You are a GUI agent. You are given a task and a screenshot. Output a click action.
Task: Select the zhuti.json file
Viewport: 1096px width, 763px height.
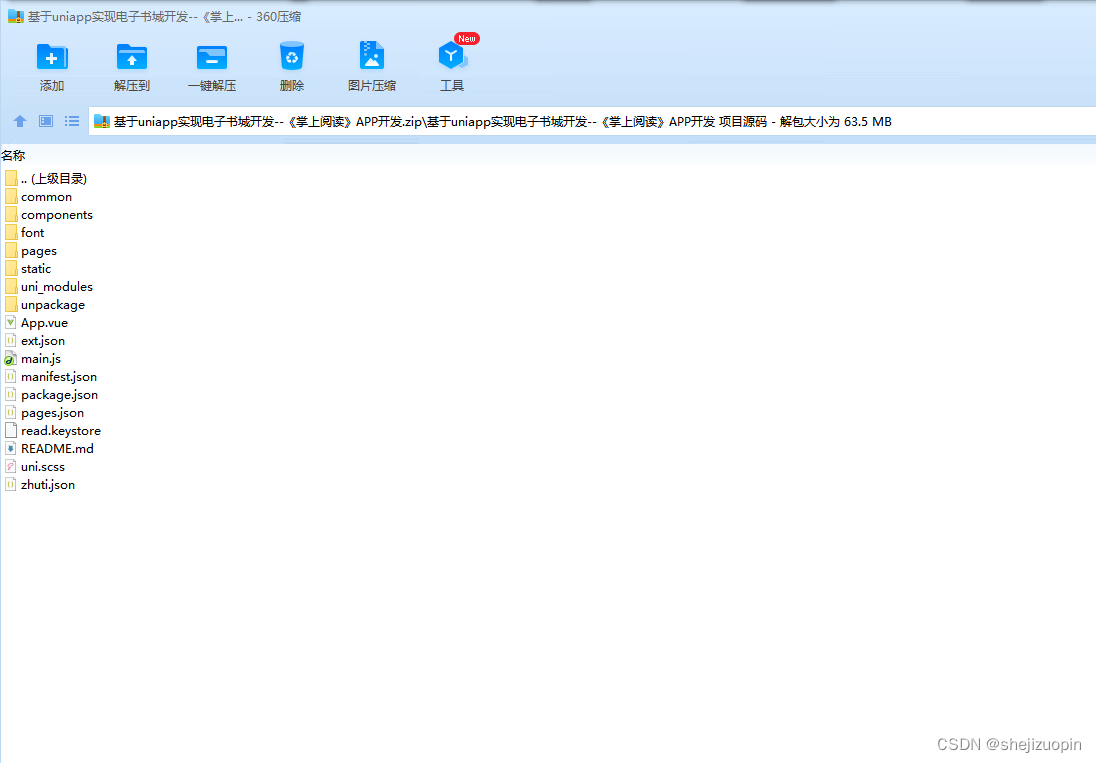click(40, 485)
